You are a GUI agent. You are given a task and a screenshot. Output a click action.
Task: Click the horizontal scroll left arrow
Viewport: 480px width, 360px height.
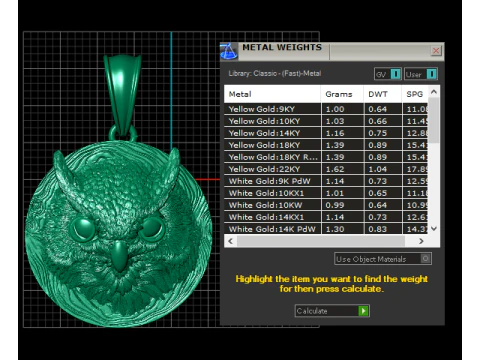point(231,241)
